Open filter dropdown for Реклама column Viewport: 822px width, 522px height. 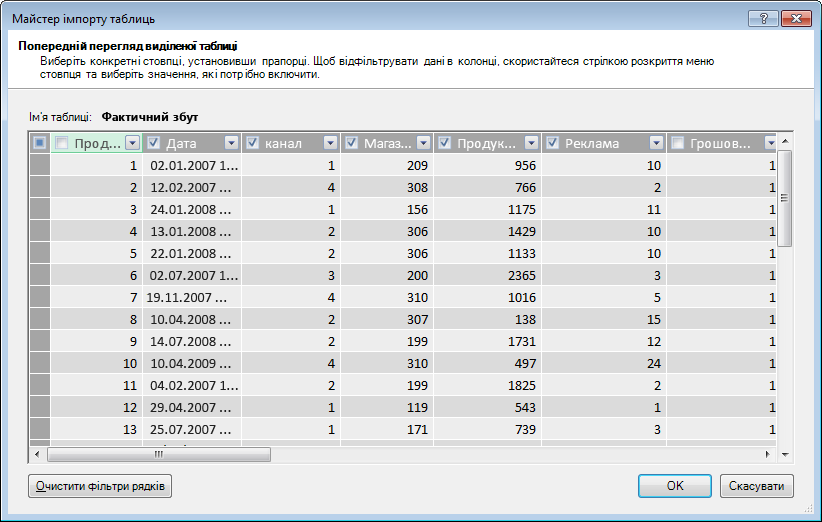(656, 143)
